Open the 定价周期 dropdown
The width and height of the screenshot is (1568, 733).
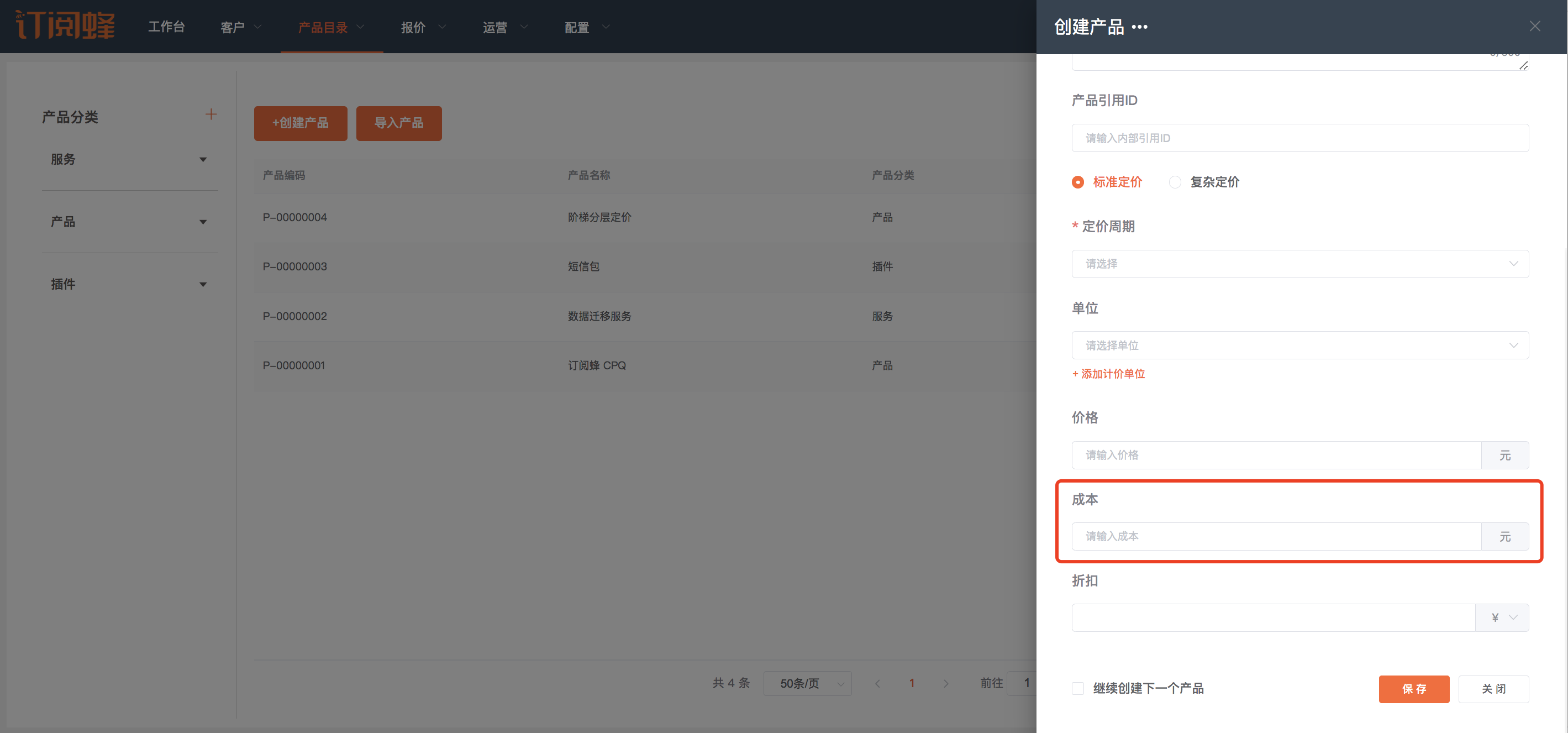1299,264
